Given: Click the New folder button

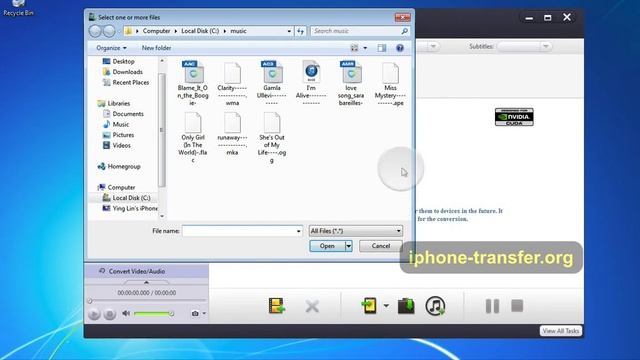Looking at the screenshot, I should tap(156, 48).
